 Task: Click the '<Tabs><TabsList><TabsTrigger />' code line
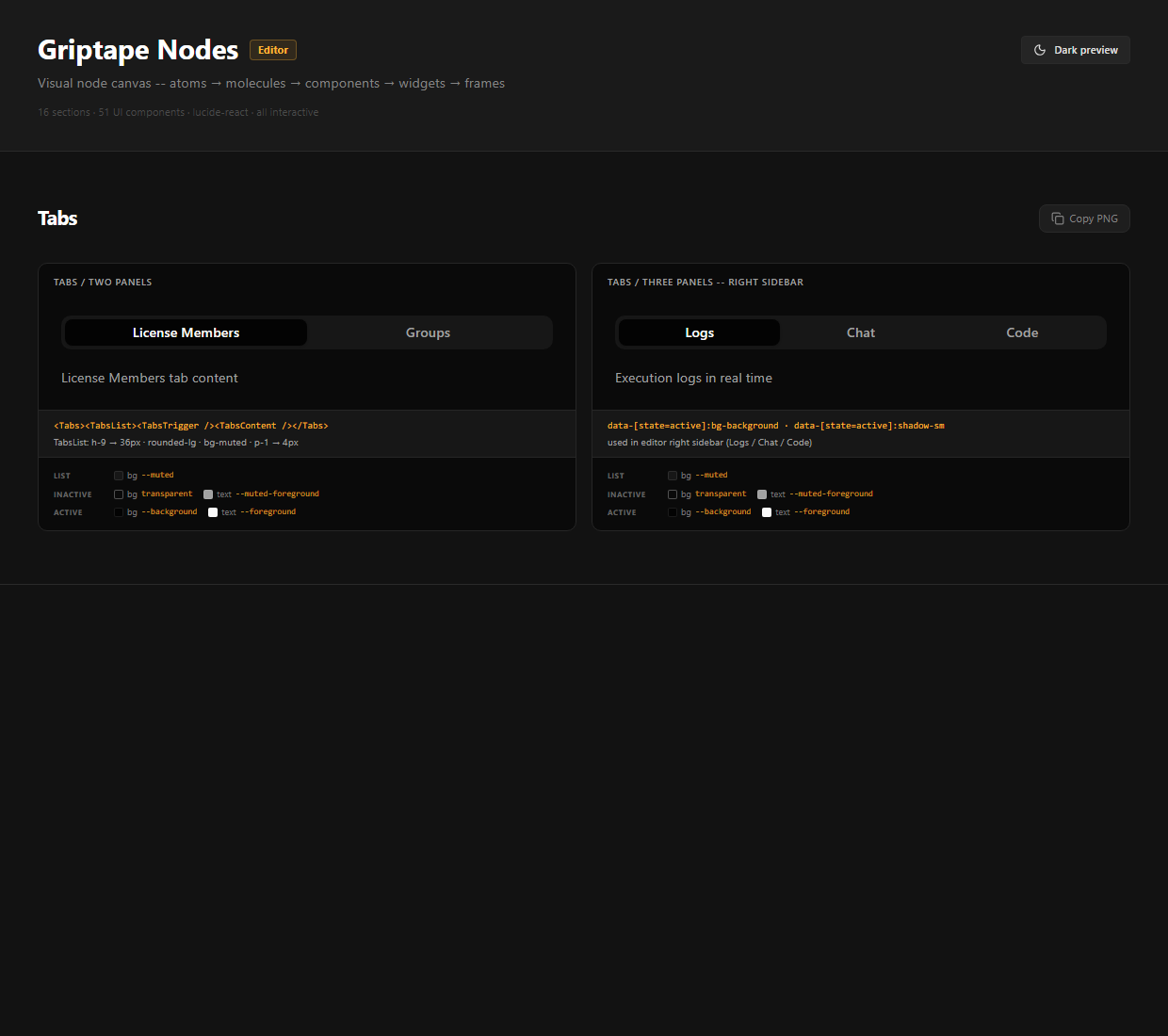[x=191, y=426]
